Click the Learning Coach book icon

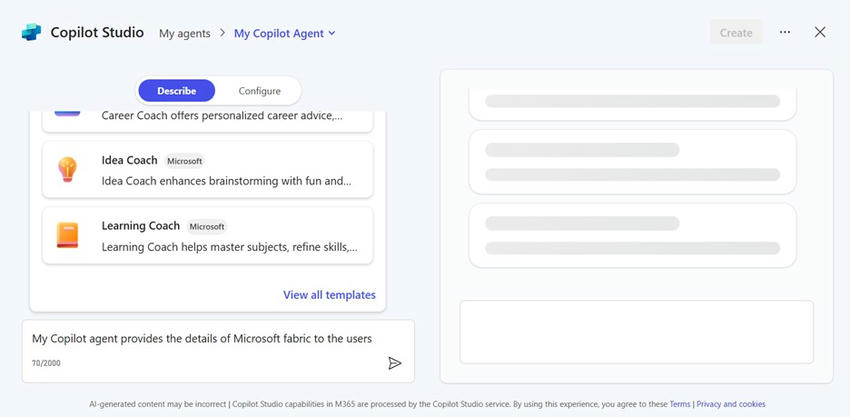pos(67,235)
